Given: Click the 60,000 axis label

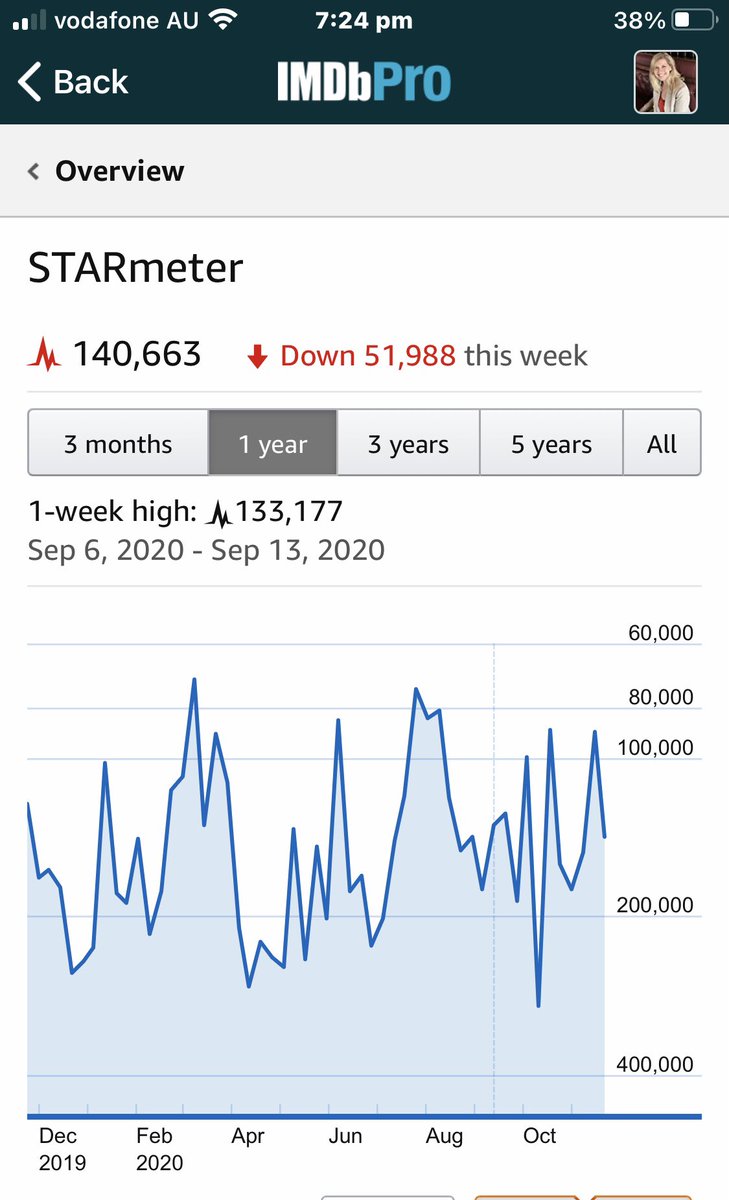Looking at the screenshot, I should 660,634.
